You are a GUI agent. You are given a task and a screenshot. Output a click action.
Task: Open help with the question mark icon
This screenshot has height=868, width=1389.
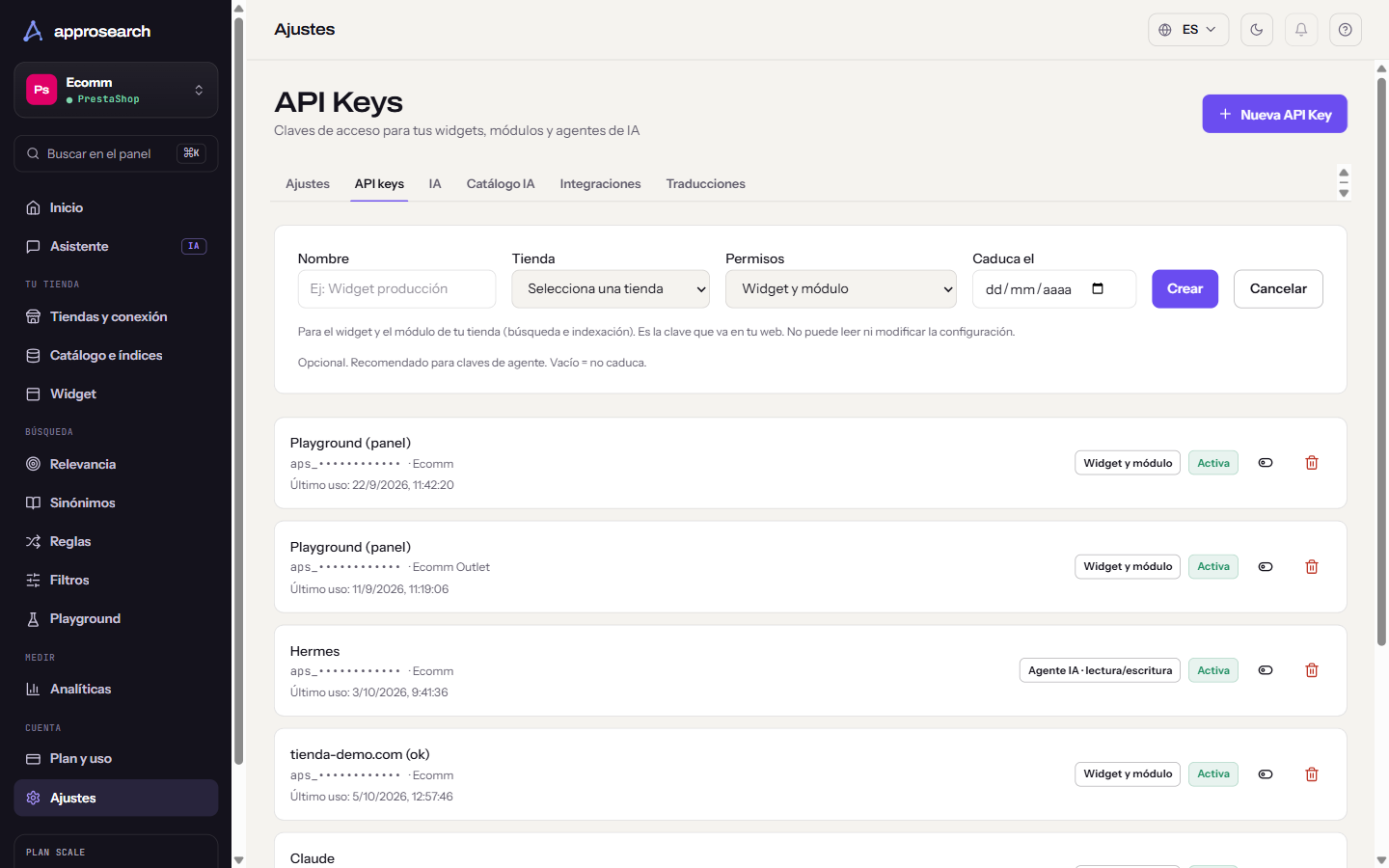[x=1346, y=30]
